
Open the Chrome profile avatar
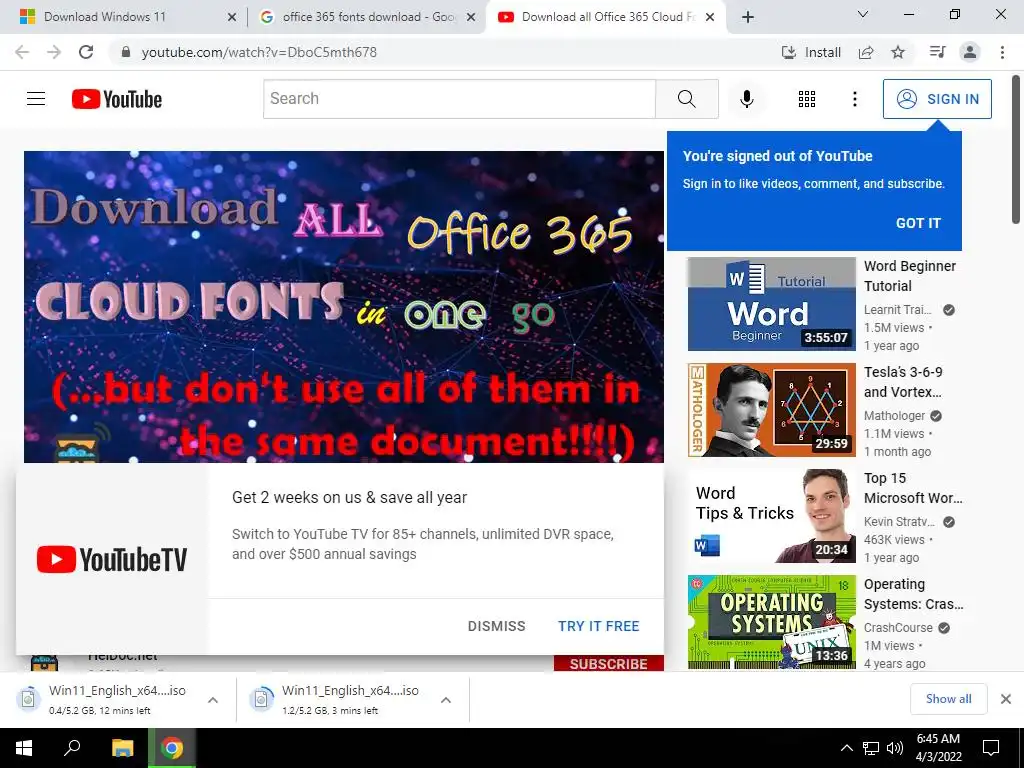point(970,52)
